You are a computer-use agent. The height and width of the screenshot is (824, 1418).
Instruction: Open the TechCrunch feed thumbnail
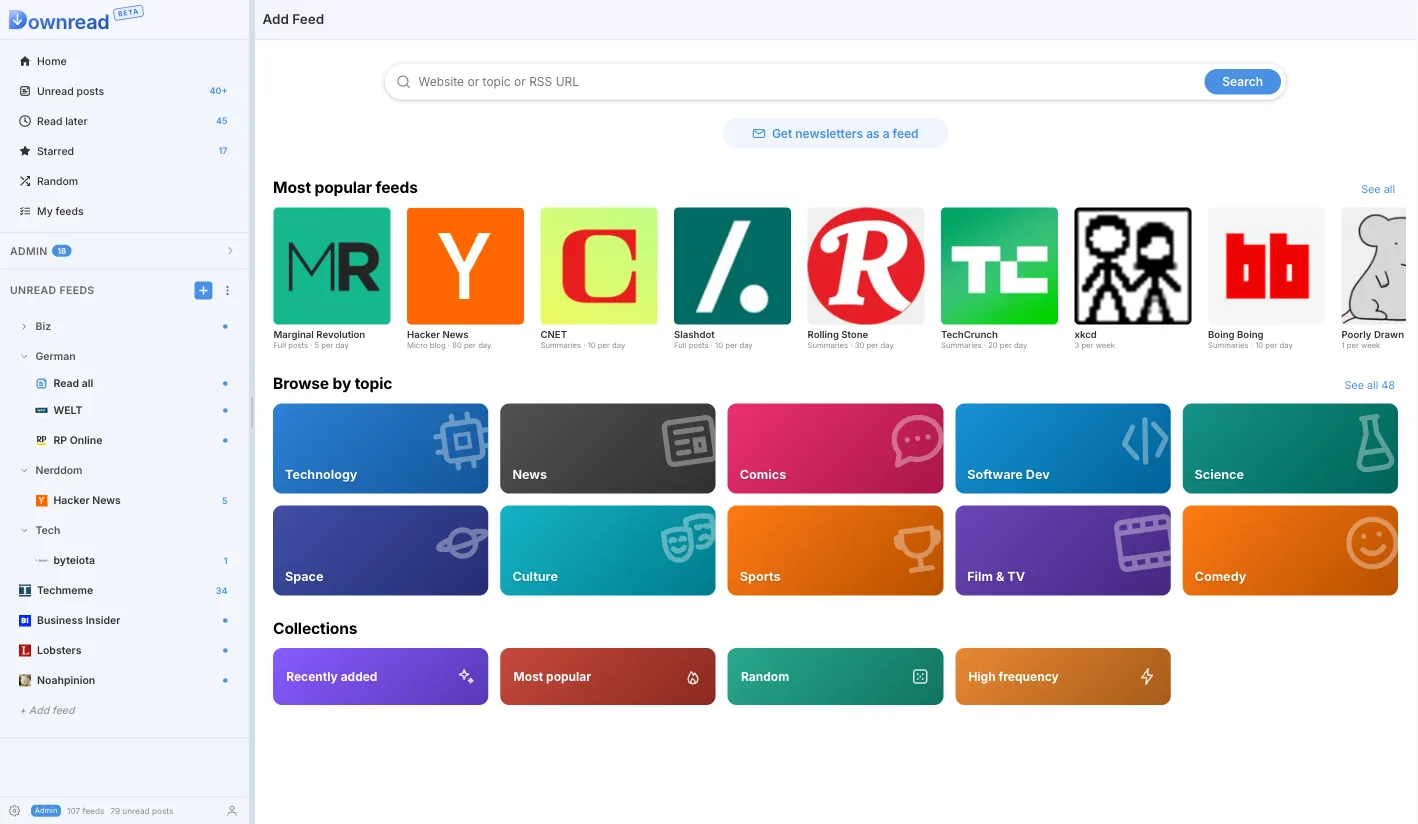[999, 266]
